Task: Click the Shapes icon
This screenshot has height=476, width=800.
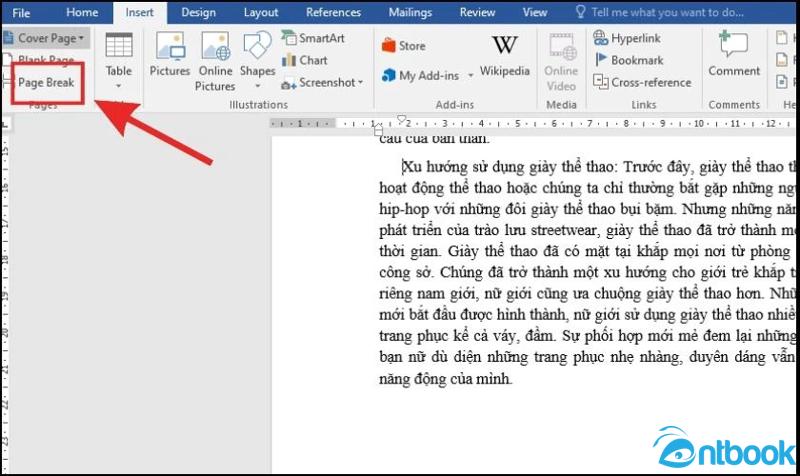Action: pos(257,47)
